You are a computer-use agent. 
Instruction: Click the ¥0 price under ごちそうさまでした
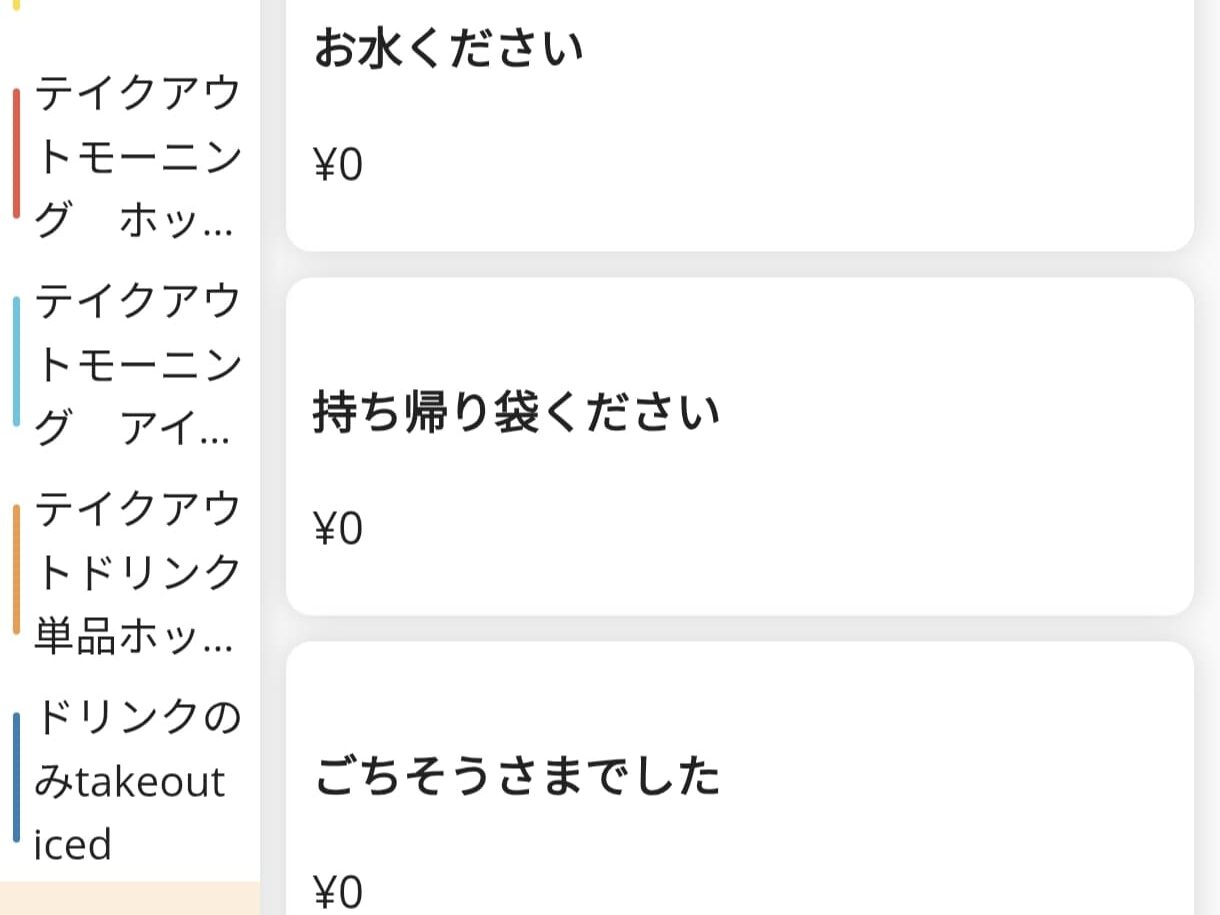pyautogui.click(x=338, y=892)
